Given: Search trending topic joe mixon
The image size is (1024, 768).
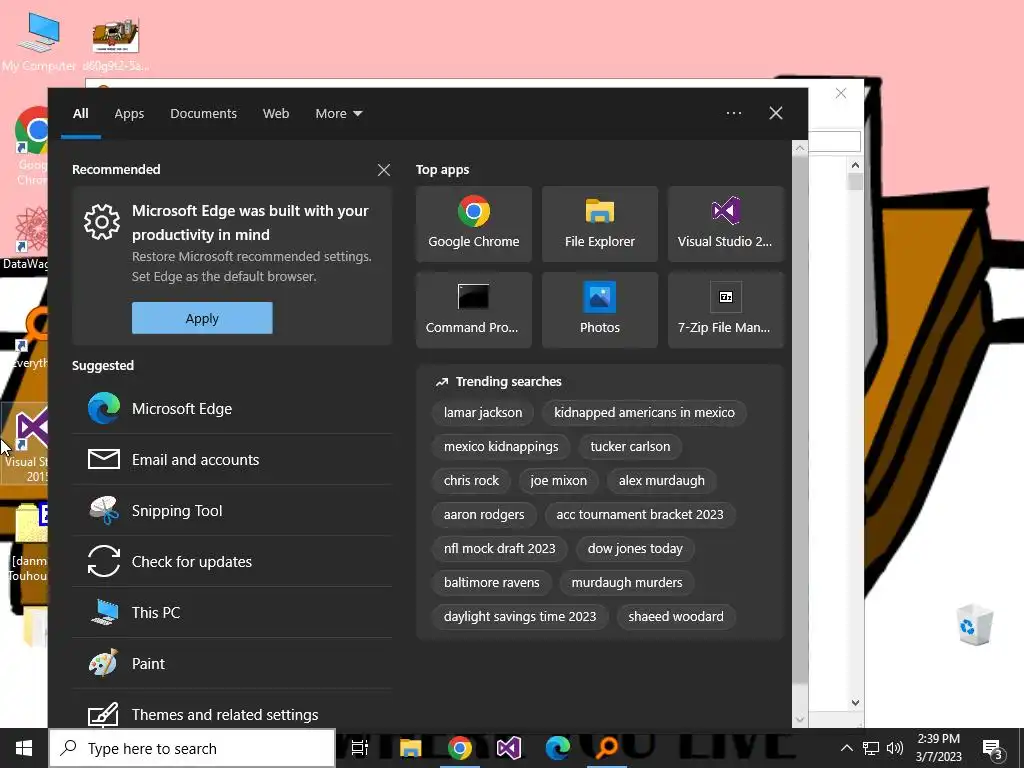Looking at the screenshot, I should 558,481.
